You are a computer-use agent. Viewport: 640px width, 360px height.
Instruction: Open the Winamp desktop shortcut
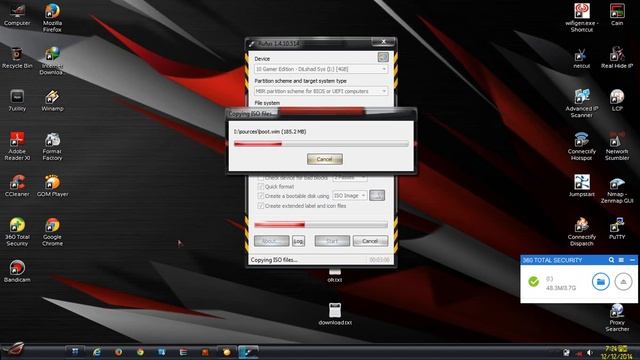pos(52,100)
